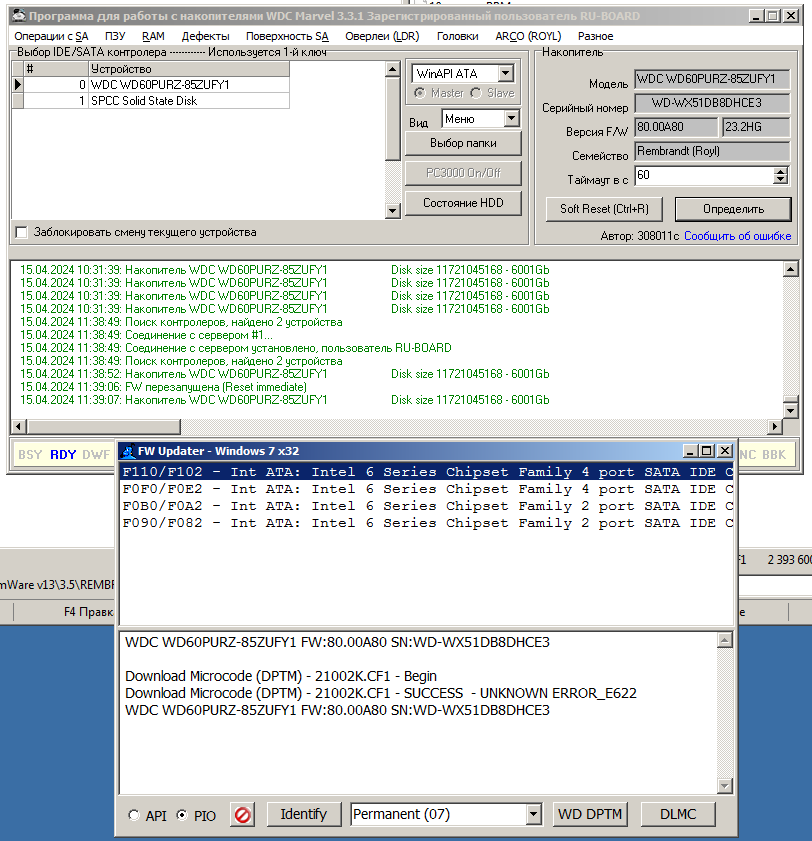Click the WD DPTM button
This screenshot has height=841, width=812.
[590, 815]
